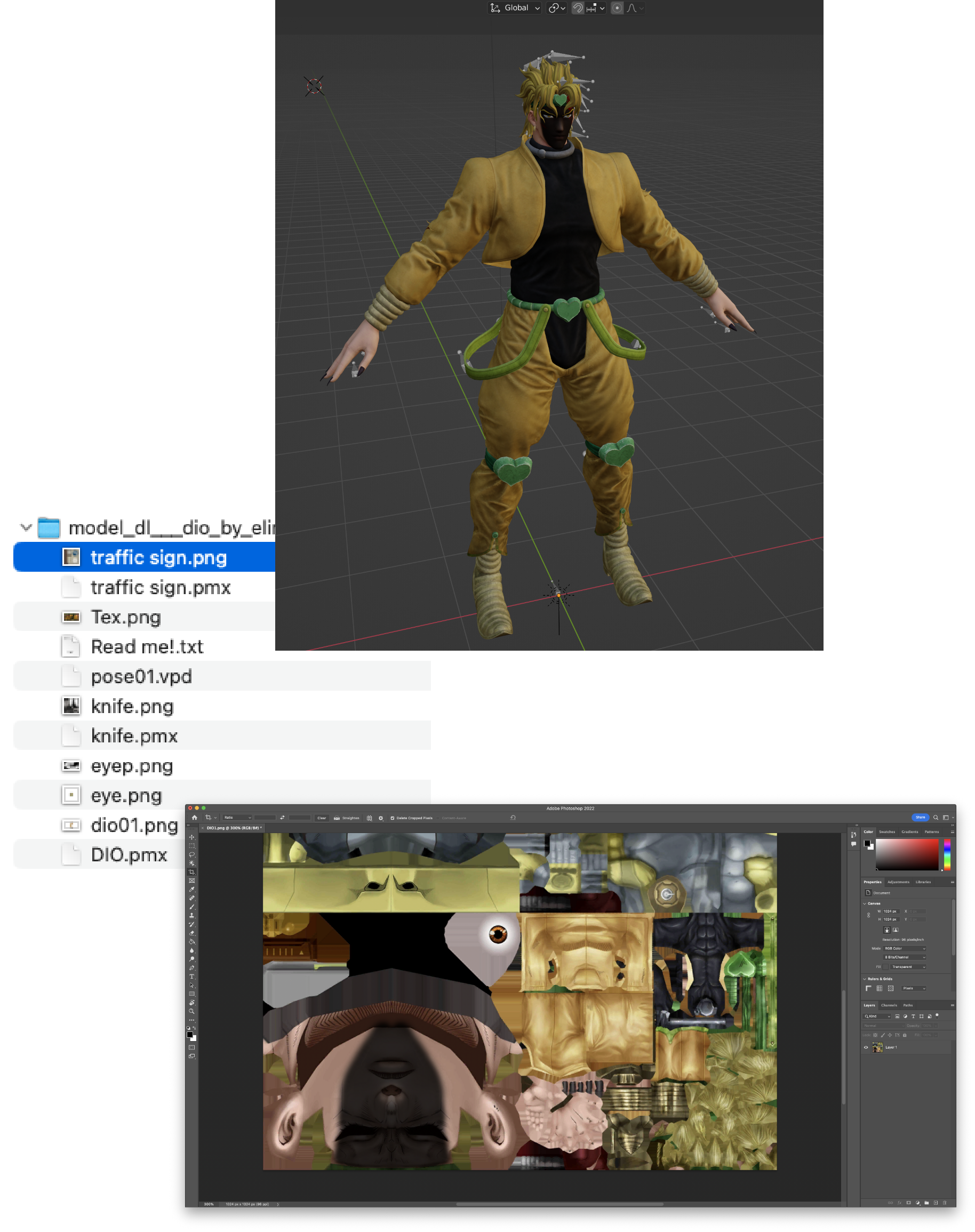Open the Comments panel icon

[x=854, y=844]
